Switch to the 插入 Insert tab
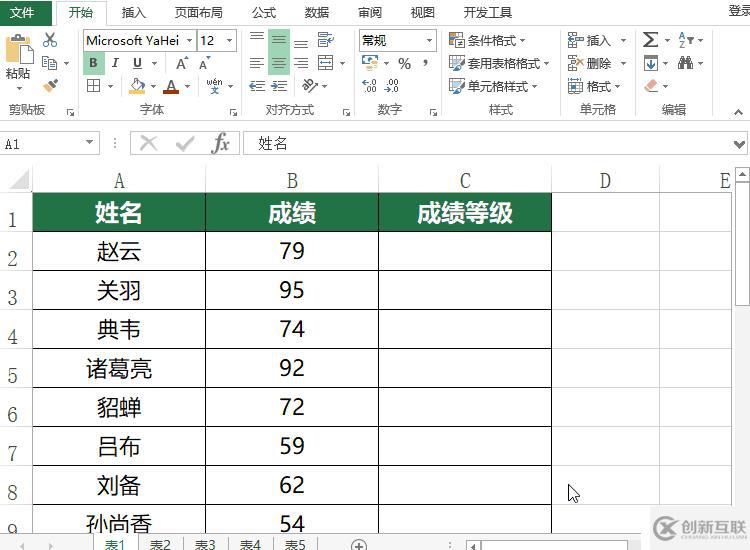The image size is (750, 550). tap(133, 12)
